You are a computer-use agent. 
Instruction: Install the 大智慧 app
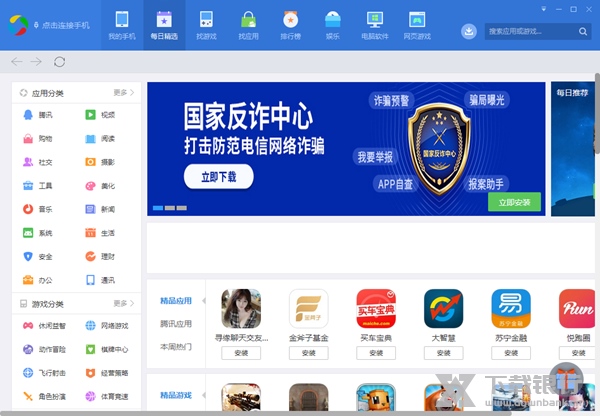click(443, 353)
